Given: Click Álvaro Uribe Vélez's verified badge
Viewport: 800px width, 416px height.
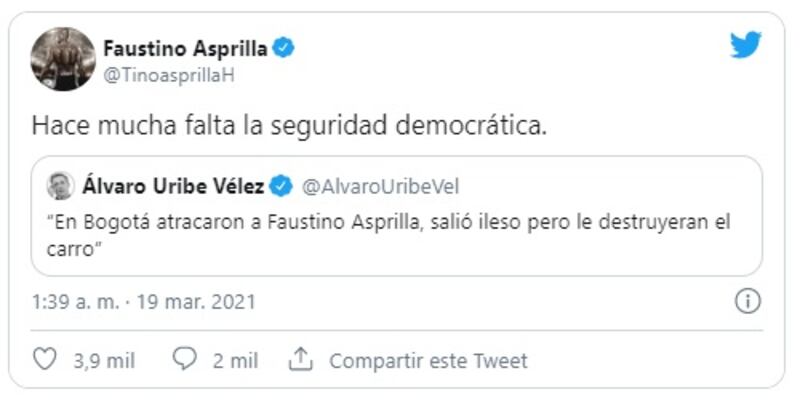Looking at the screenshot, I should click(282, 186).
